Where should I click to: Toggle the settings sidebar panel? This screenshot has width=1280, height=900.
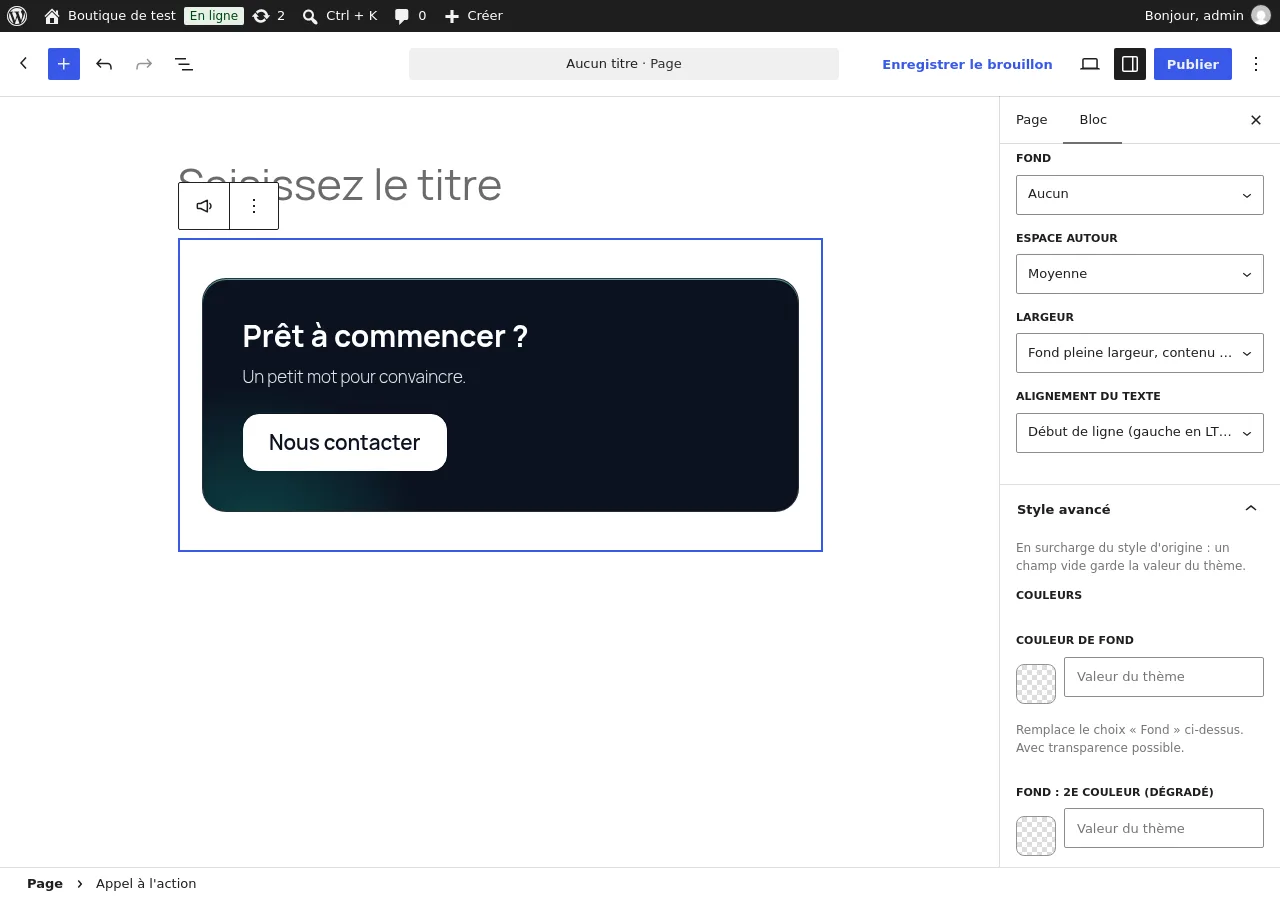tap(1130, 64)
